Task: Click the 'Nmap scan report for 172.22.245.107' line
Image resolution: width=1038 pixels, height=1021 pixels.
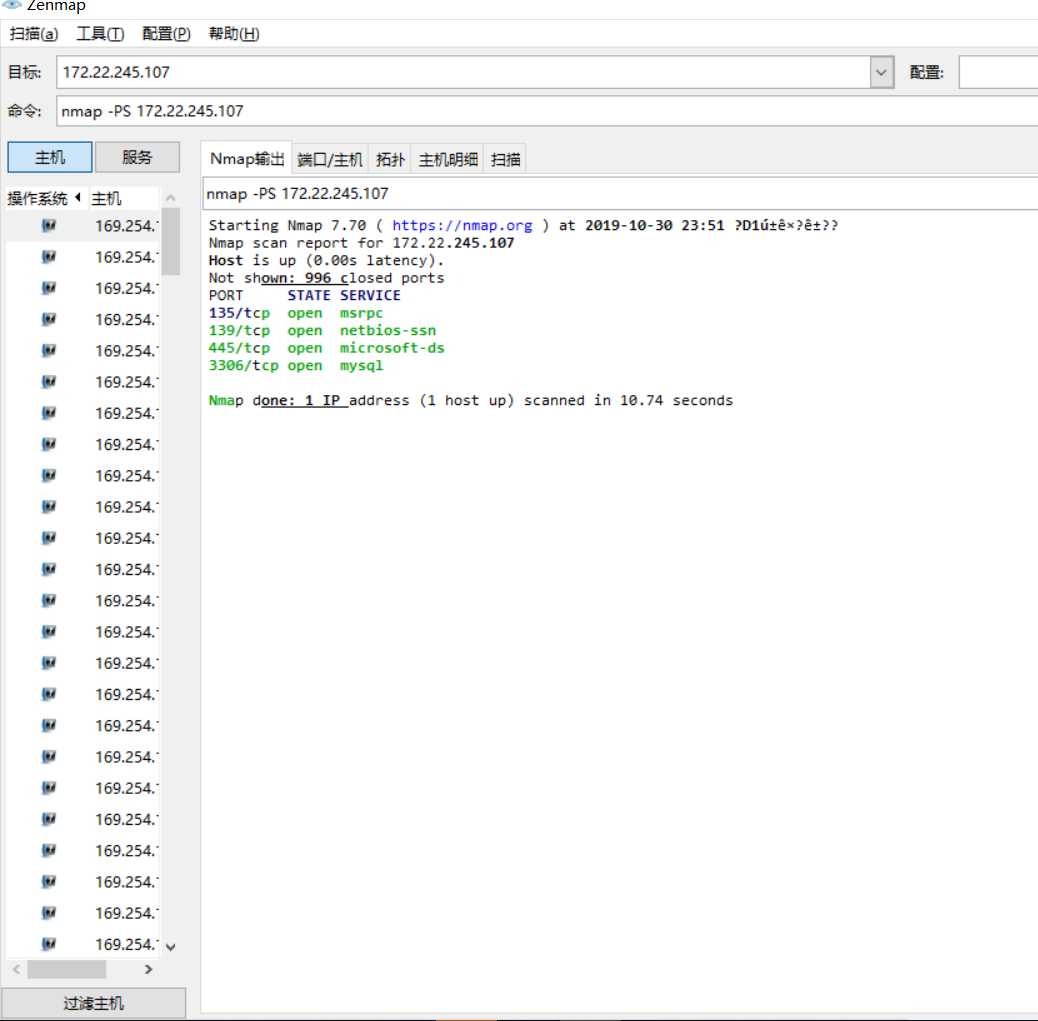Action: point(361,243)
